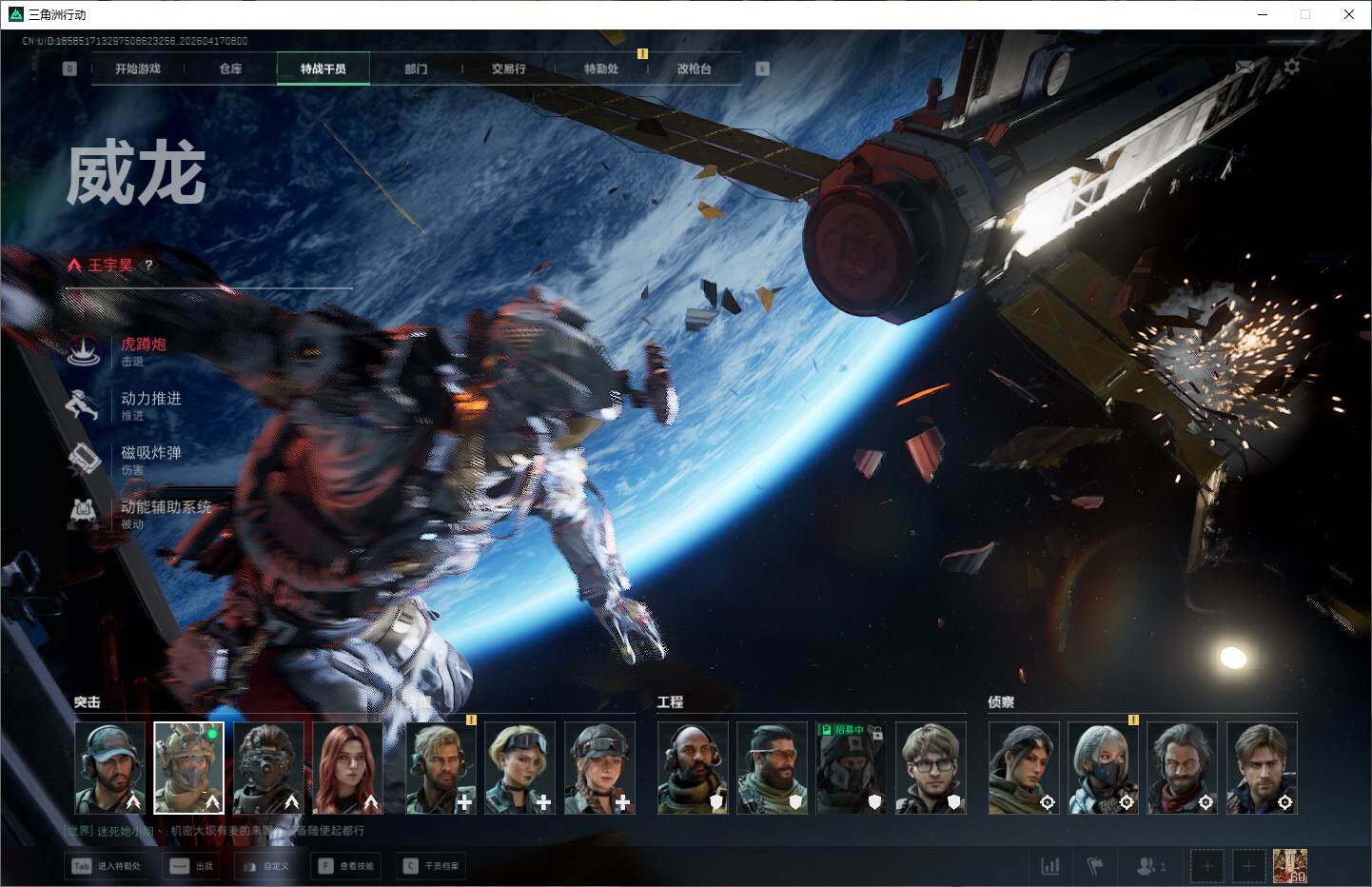
Task: Select the 动能辅助系统 passive skill icon
Action: [x=84, y=514]
